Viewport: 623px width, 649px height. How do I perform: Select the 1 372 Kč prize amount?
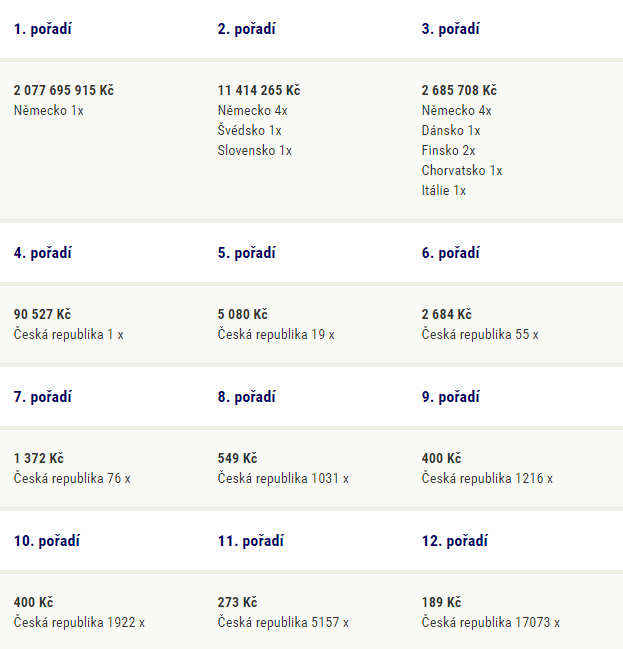(39, 458)
